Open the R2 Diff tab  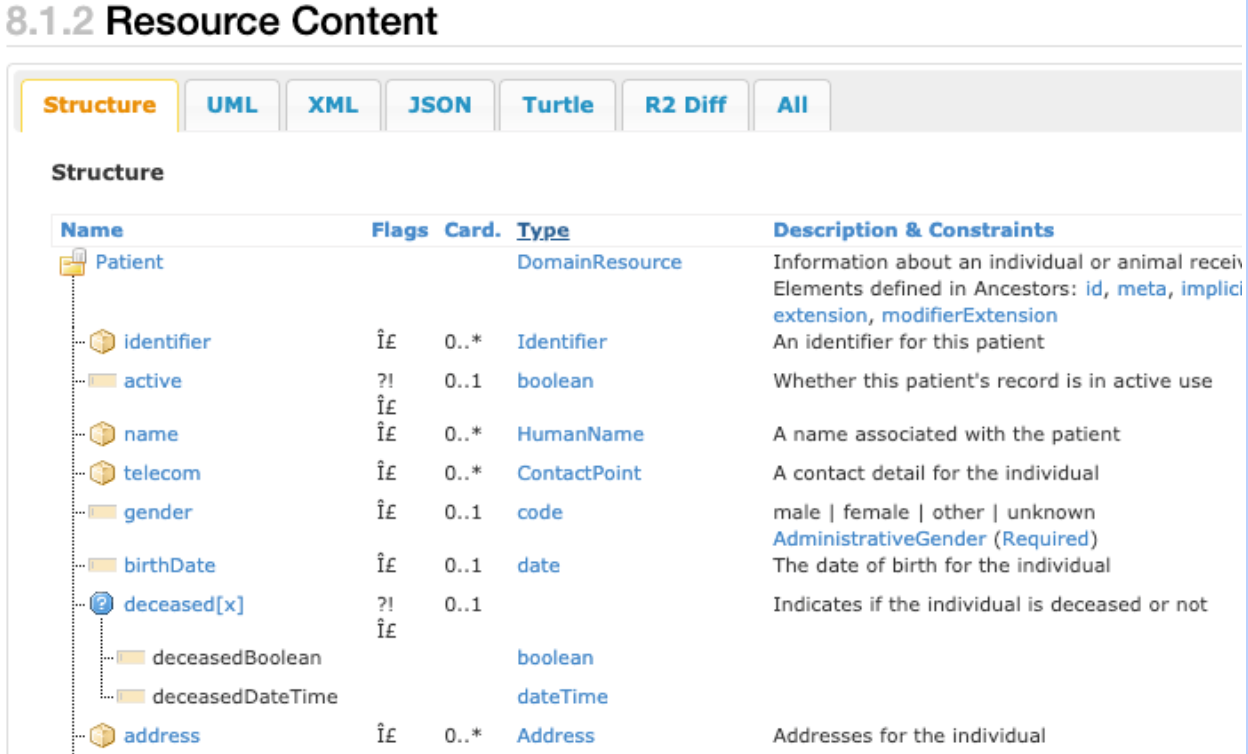click(685, 106)
